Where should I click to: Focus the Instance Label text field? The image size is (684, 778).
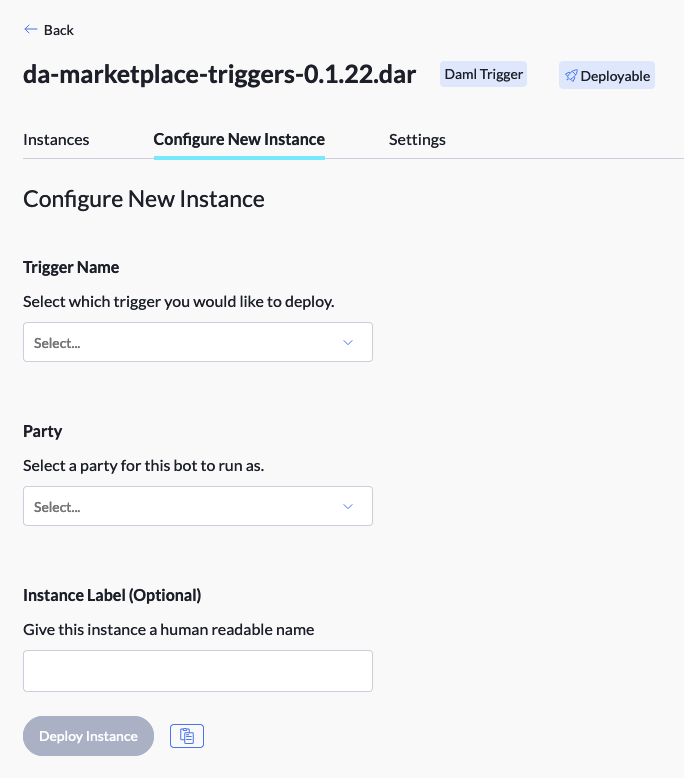point(197,671)
